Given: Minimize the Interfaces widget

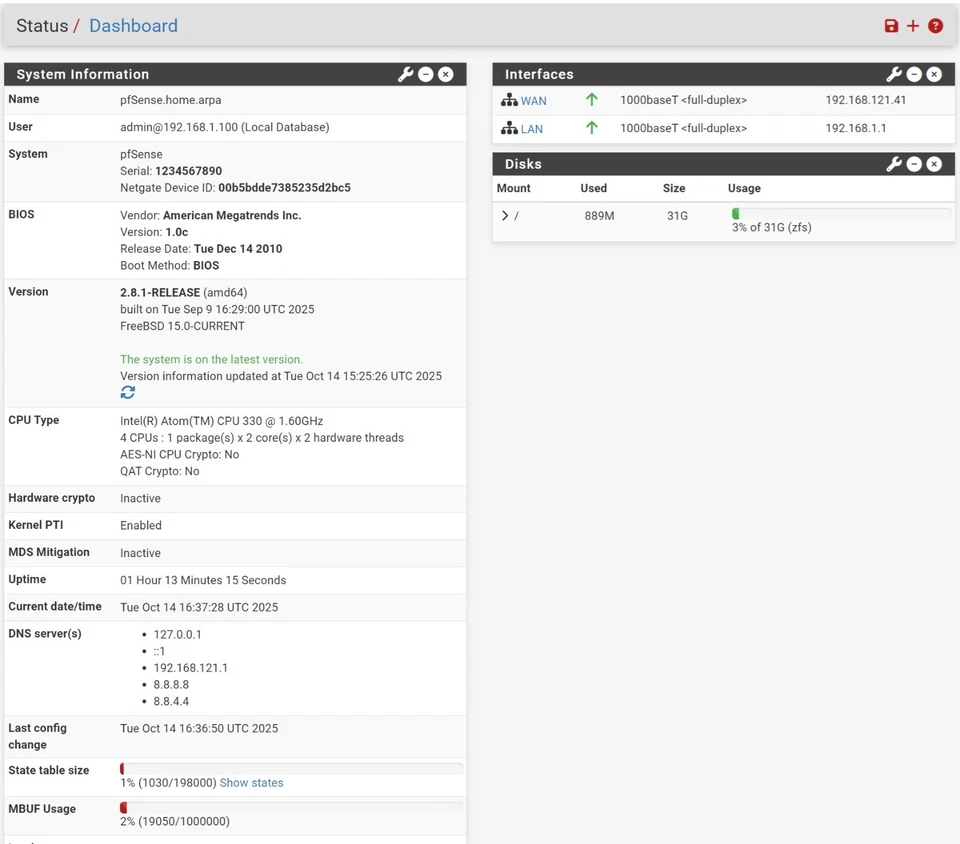Looking at the screenshot, I should [x=914, y=75].
